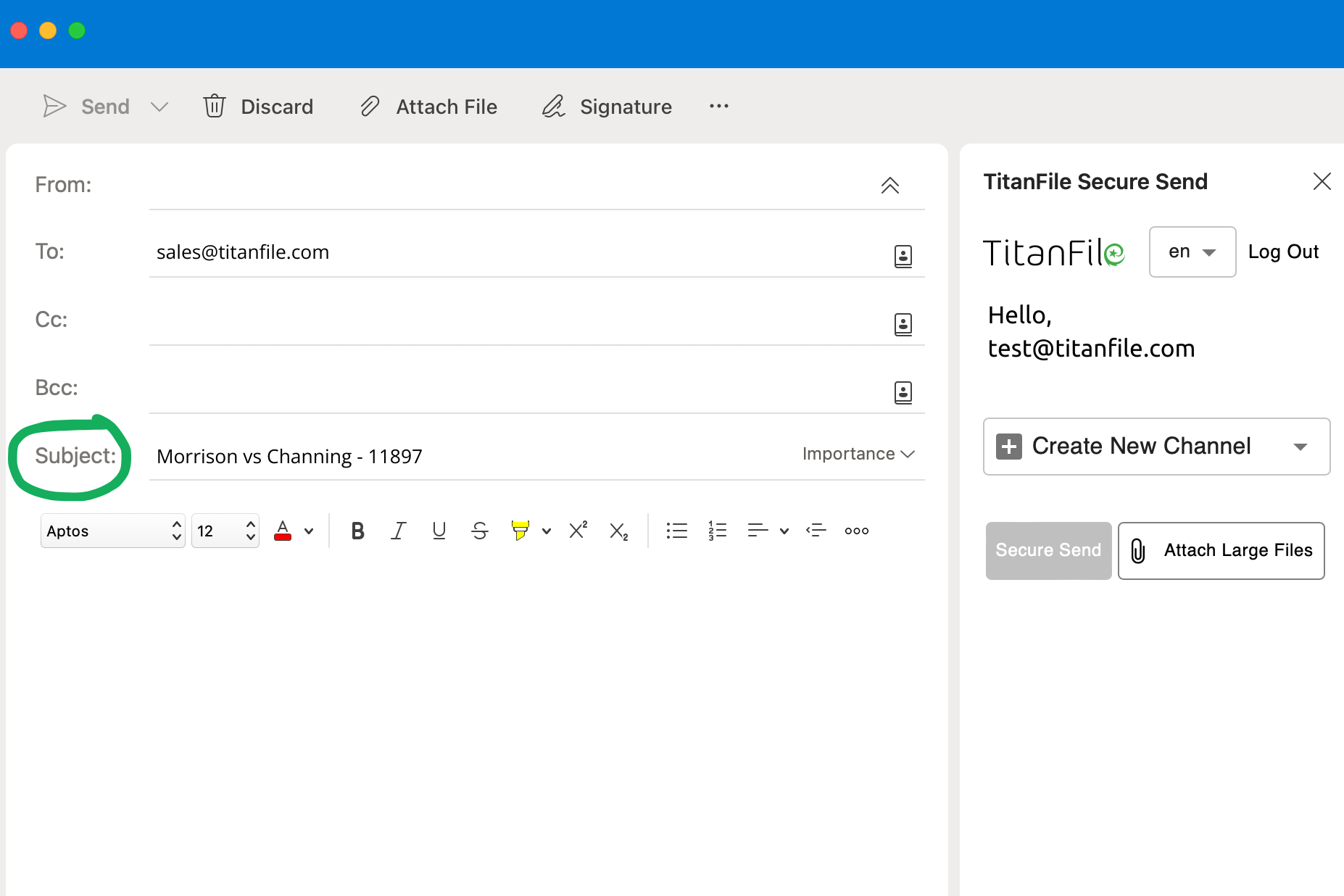
Task: Click the yellow macOS minimize button
Action: (48, 30)
